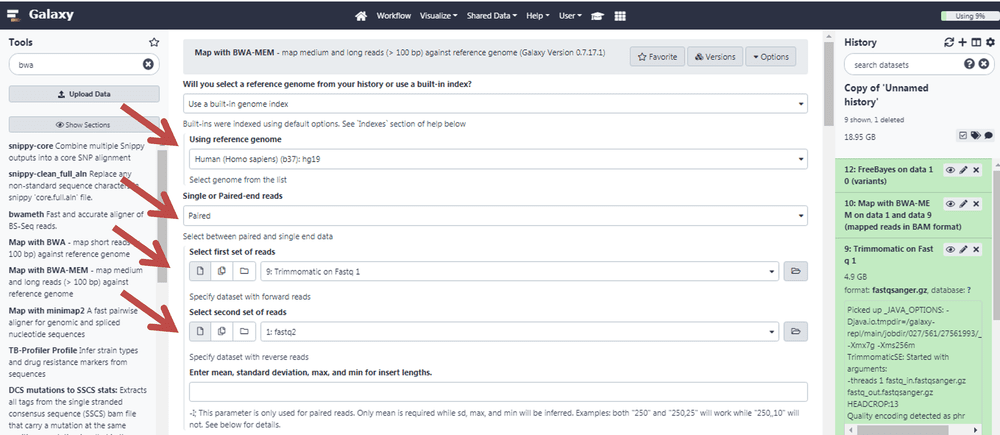Open the history columns view icon

pos(976,42)
